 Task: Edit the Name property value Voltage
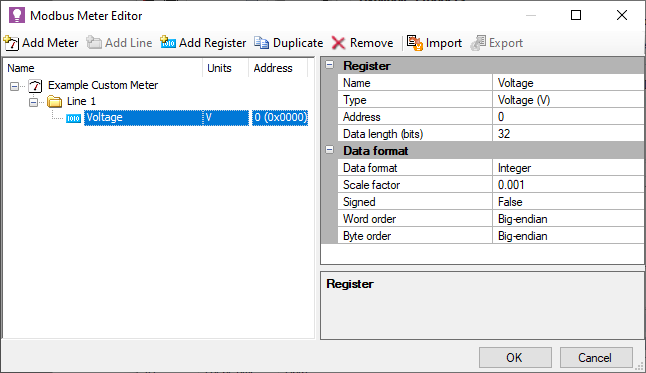pos(568,83)
